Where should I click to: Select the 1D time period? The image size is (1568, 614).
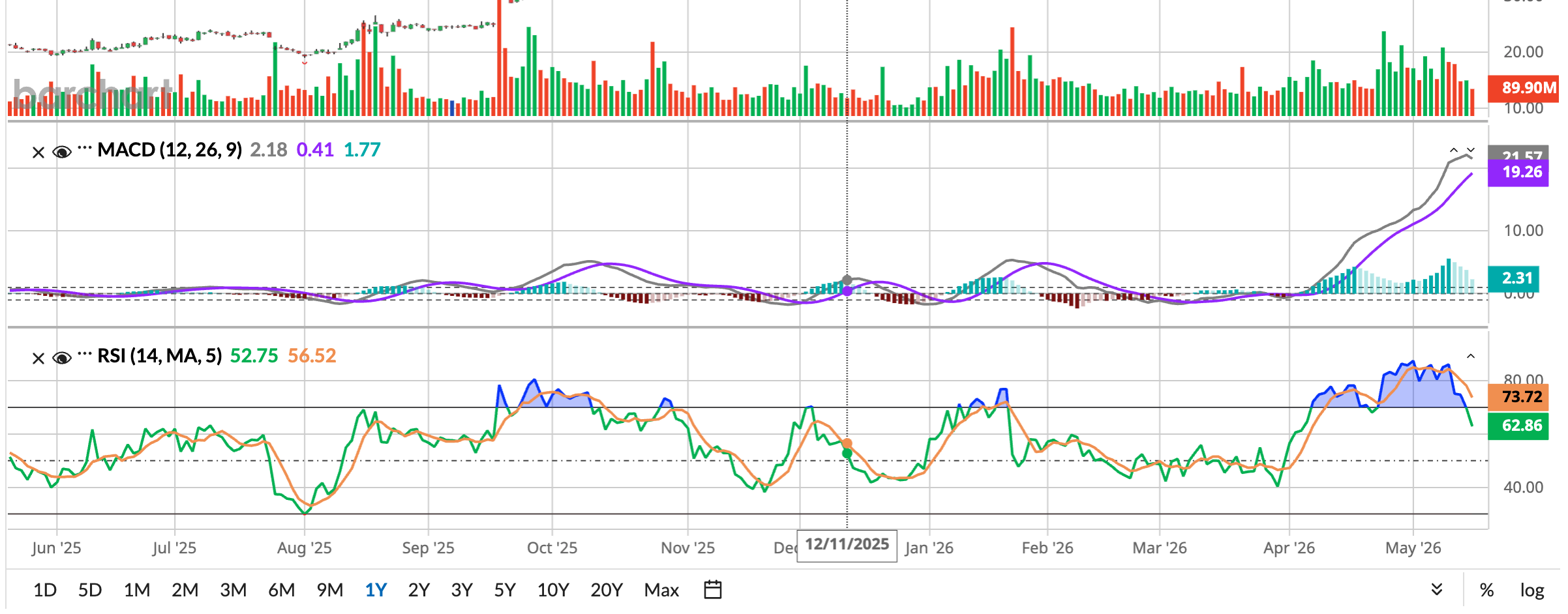tap(45, 591)
